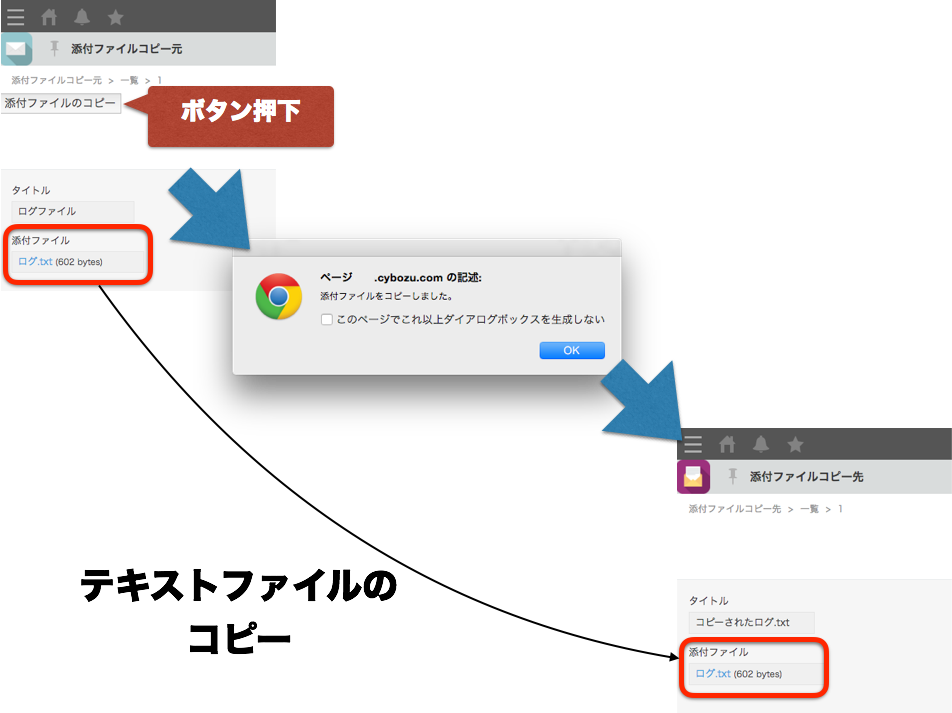Click the source app envelope icon
The width and height of the screenshot is (952, 713).
point(16,49)
